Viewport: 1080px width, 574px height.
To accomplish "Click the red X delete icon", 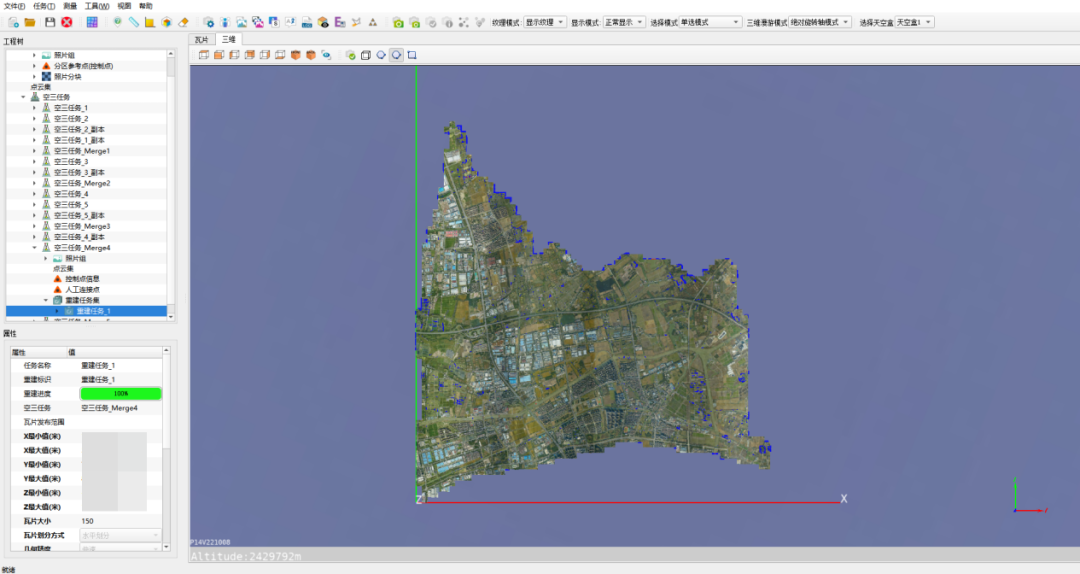I will (x=67, y=23).
